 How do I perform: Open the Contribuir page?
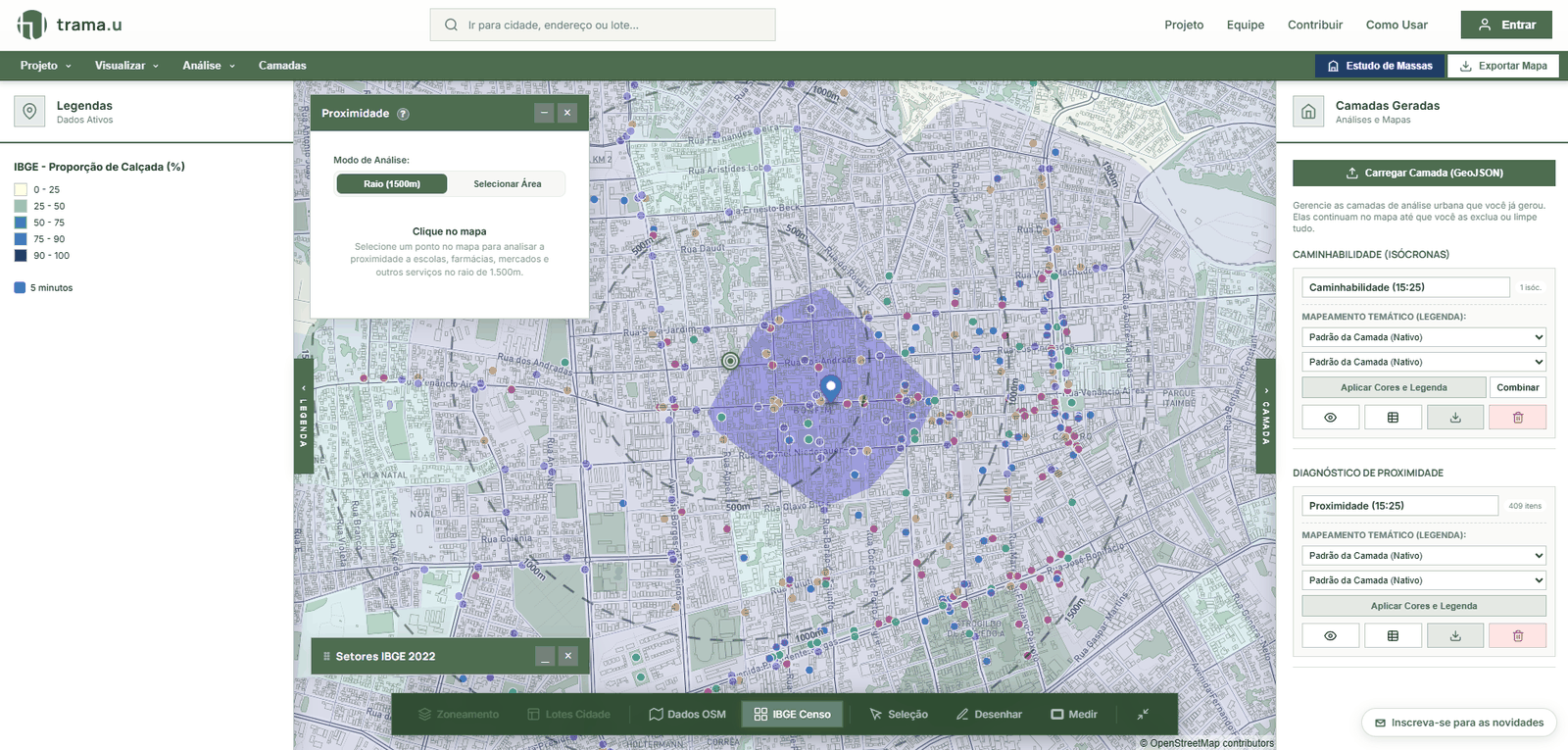1315,25
